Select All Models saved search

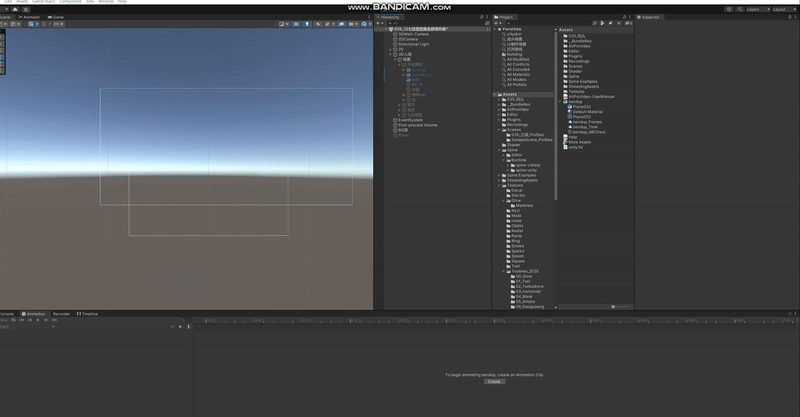pyautogui.click(x=516, y=80)
